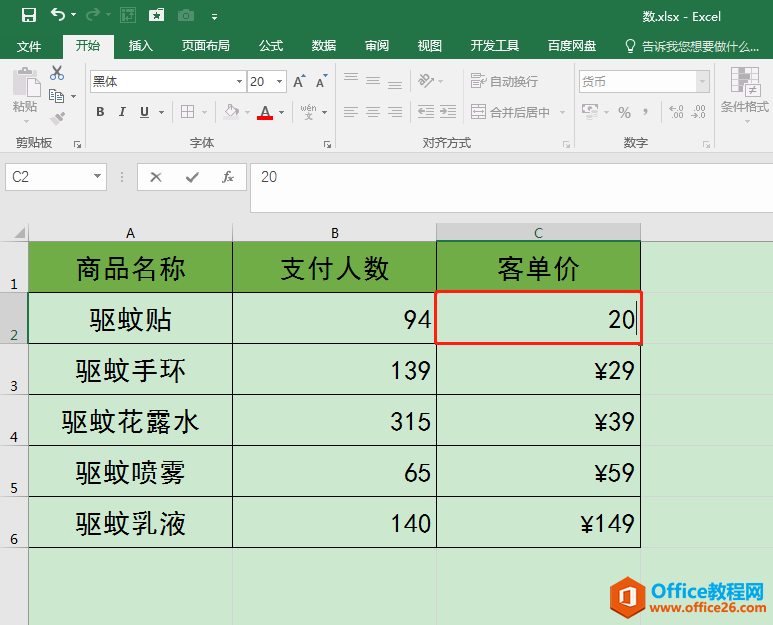Select the Format Painter brush icon

pyautogui.click(x=56, y=118)
